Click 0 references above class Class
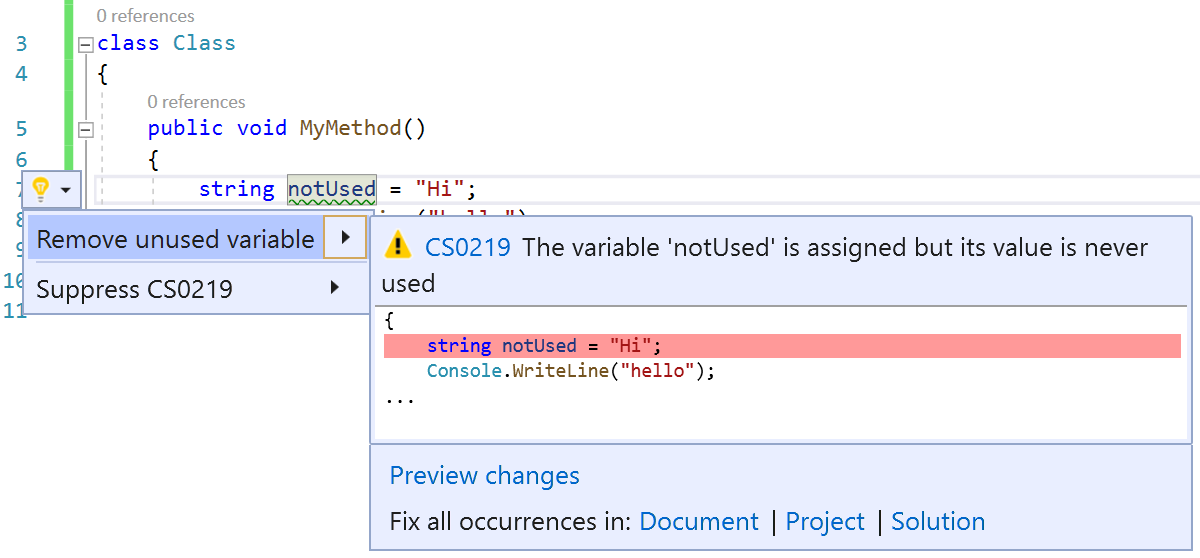The width and height of the screenshot is (1200, 558). [146, 16]
